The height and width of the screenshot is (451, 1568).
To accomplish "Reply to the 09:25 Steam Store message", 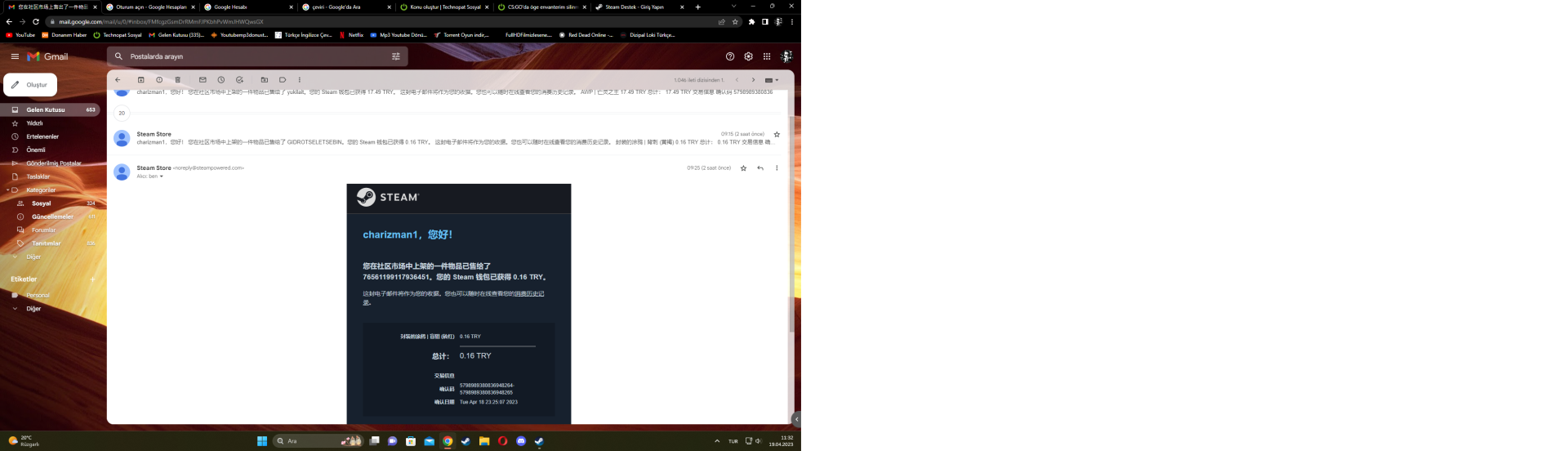I will click(x=760, y=168).
